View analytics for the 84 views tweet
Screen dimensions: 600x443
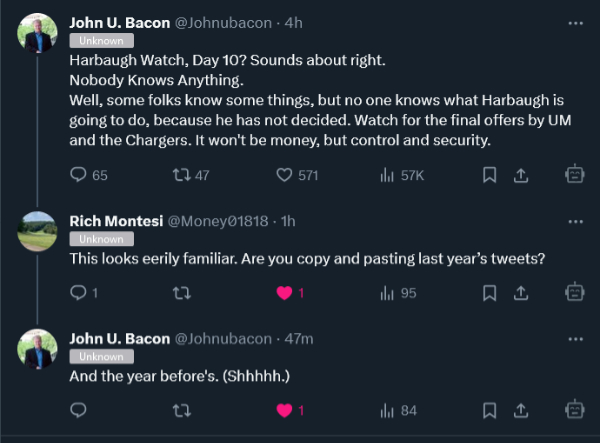386,410
